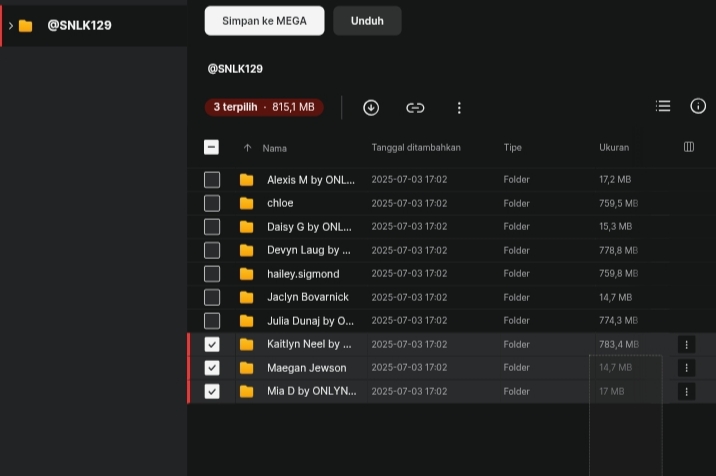Image resolution: width=716 pixels, height=476 pixels.
Task: Click the folder icon of Alexis M row
Action: (x=247, y=180)
